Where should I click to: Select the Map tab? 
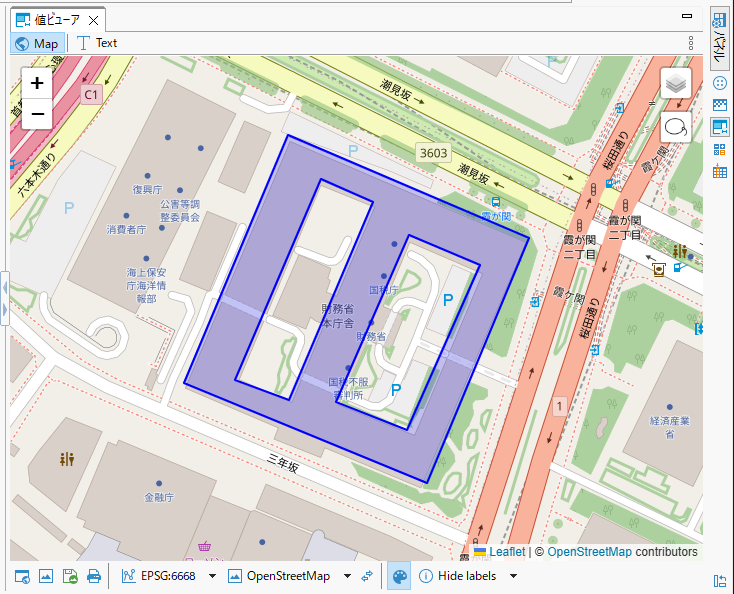(x=38, y=43)
